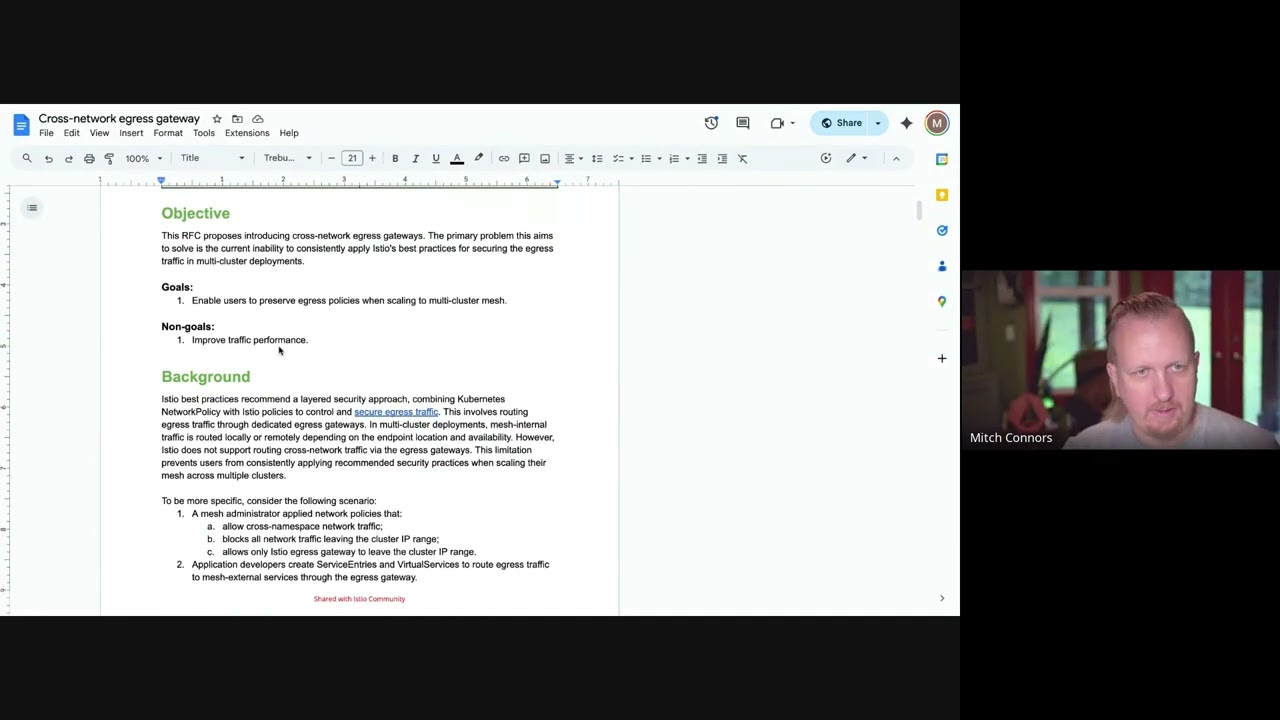The width and height of the screenshot is (1280, 720).
Task: Collapse the menus with caret
Action: click(x=896, y=158)
